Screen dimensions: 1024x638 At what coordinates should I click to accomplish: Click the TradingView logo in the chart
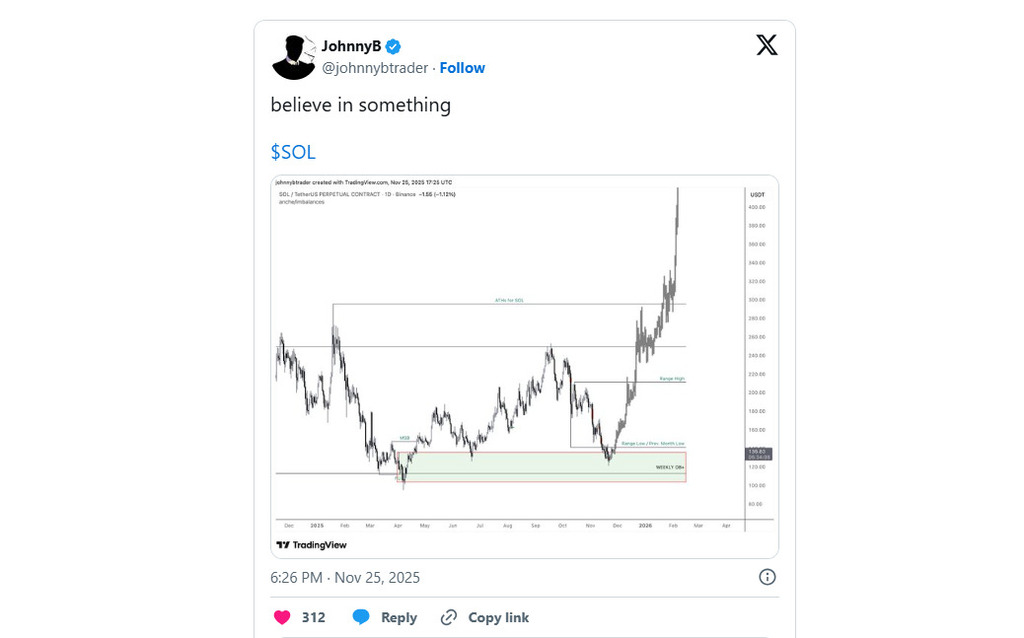312,545
